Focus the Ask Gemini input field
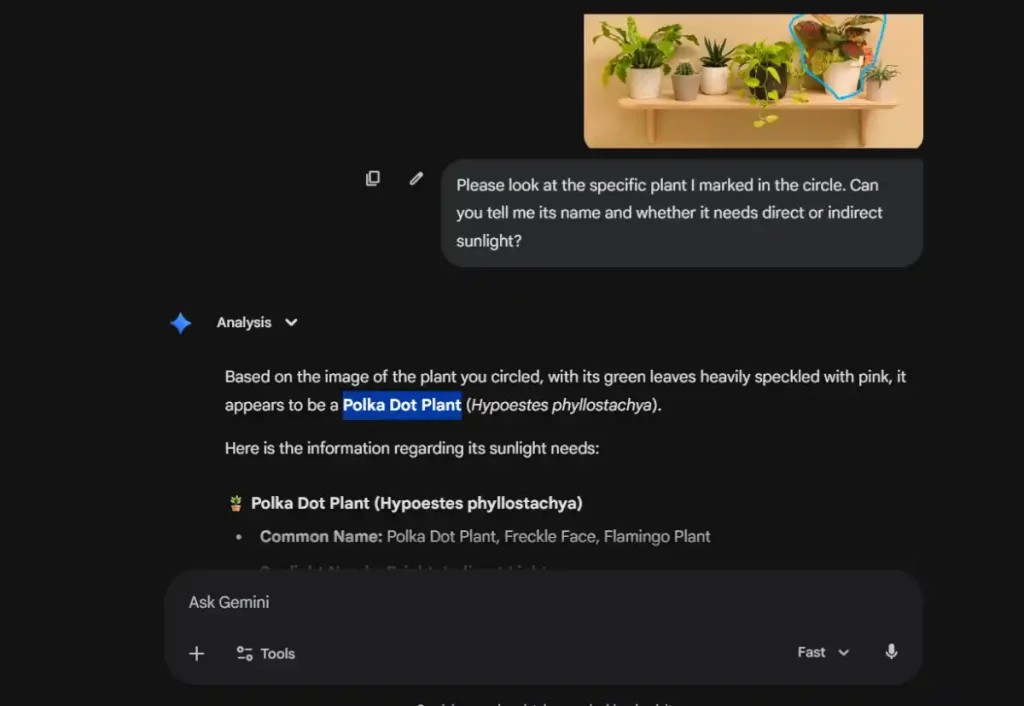Image resolution: width=1024 pixels, height=706 pixels. click(540, 602)
